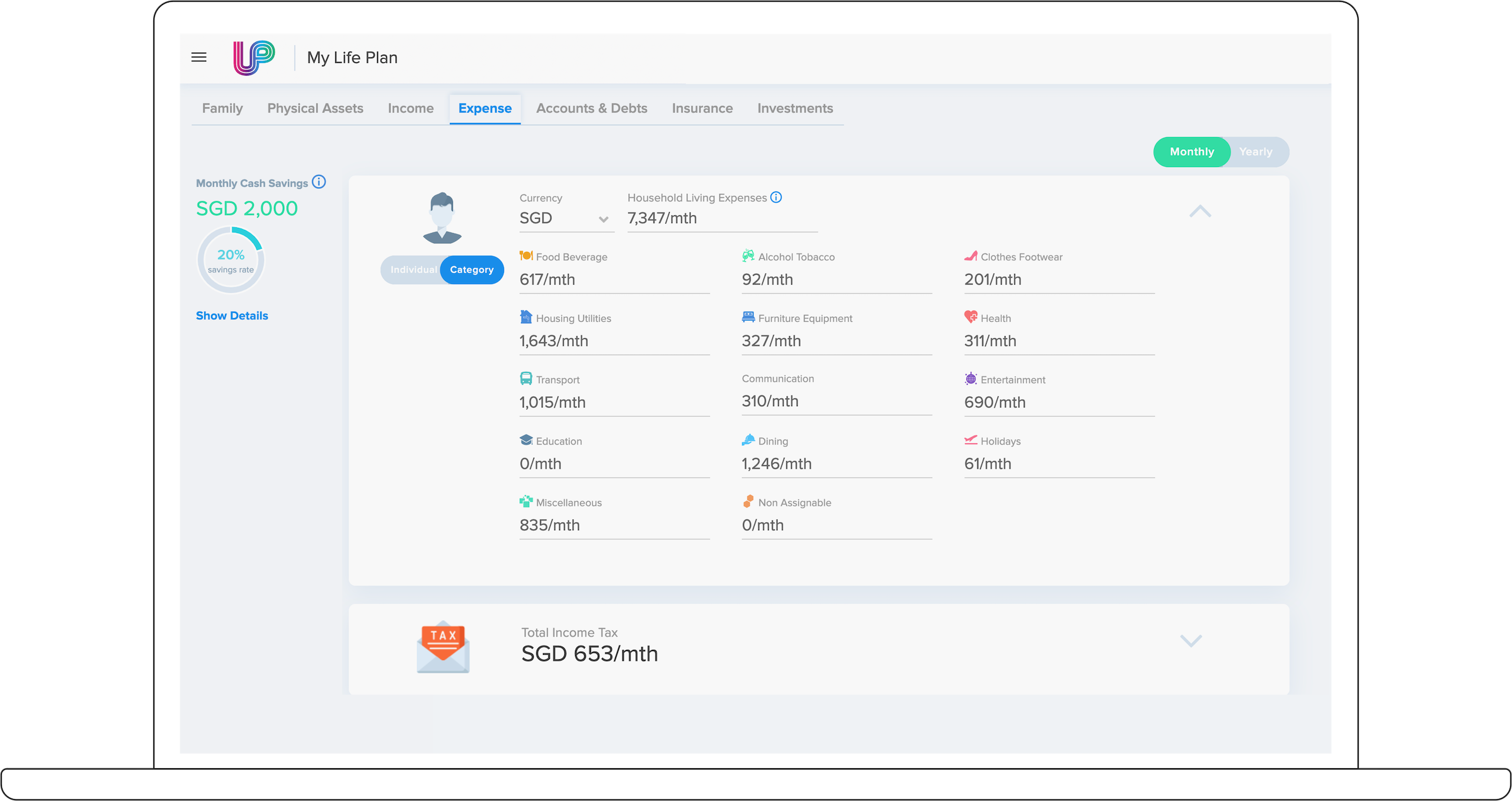Image resolution: width=1512 pixels, height=801 pixels.
Task: Click the UP logo icon
Action: click(x=254, y=58)
